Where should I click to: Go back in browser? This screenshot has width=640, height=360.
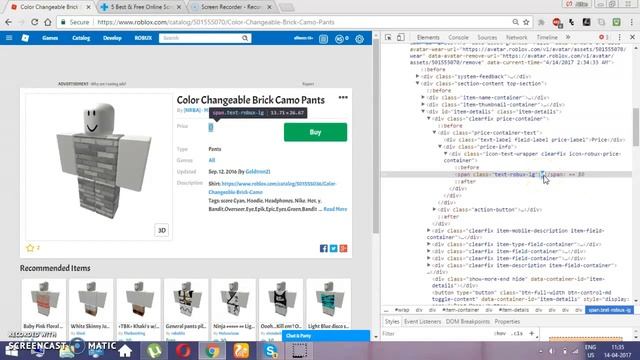9,22
